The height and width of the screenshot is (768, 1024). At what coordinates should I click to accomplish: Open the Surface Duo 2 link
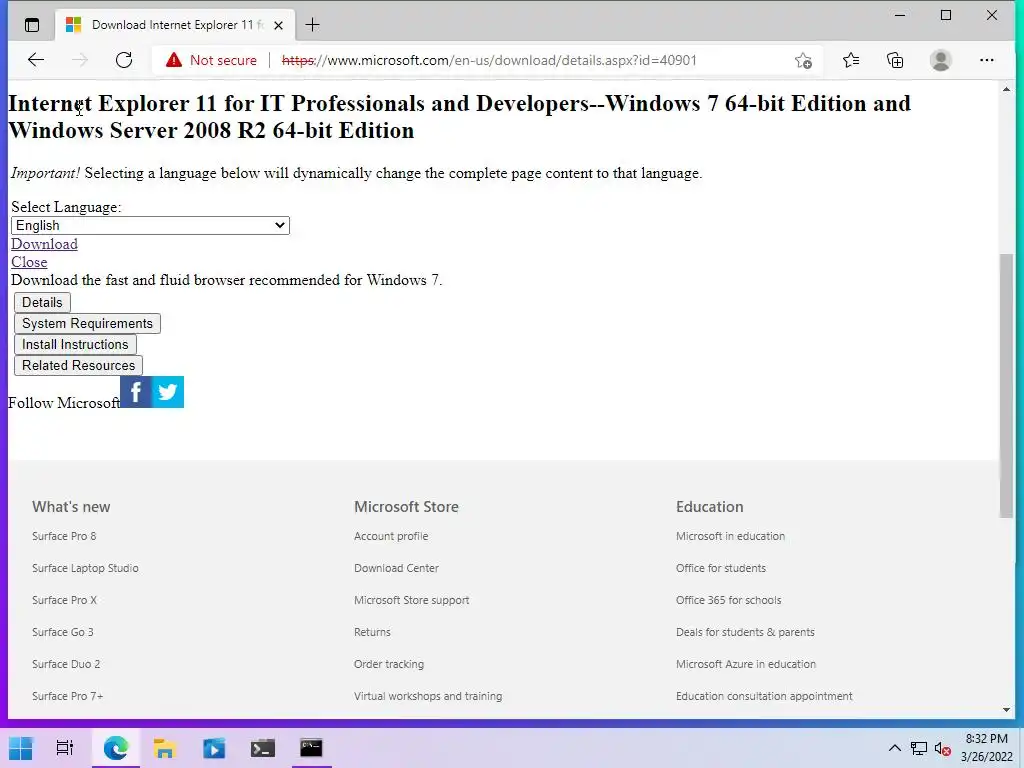pos(66,664)
